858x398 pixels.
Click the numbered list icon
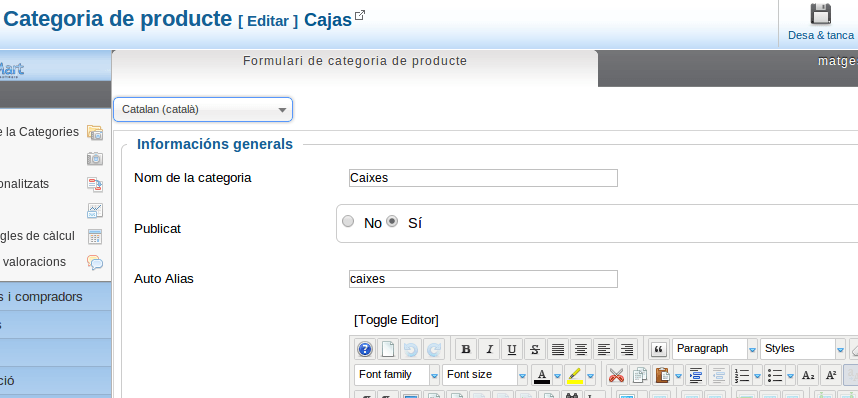point(741,375)
